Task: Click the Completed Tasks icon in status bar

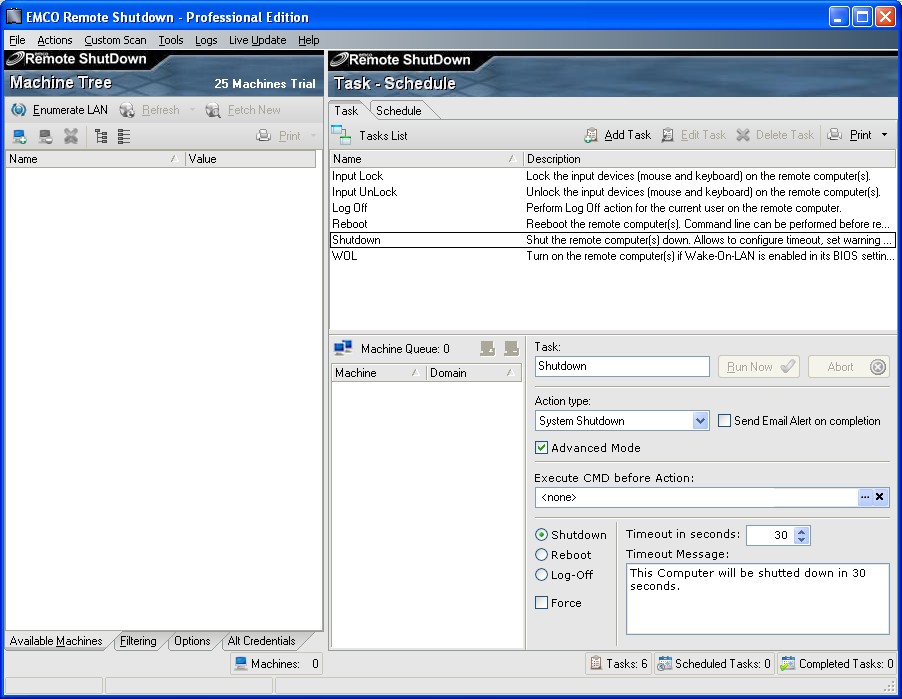Action: (x=788, y=663)
